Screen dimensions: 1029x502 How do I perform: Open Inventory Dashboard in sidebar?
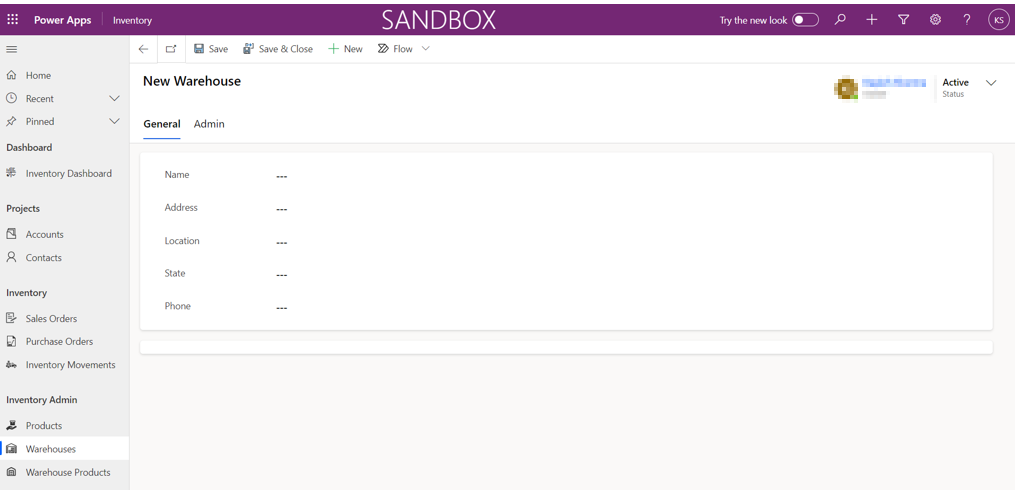(68, 173)
